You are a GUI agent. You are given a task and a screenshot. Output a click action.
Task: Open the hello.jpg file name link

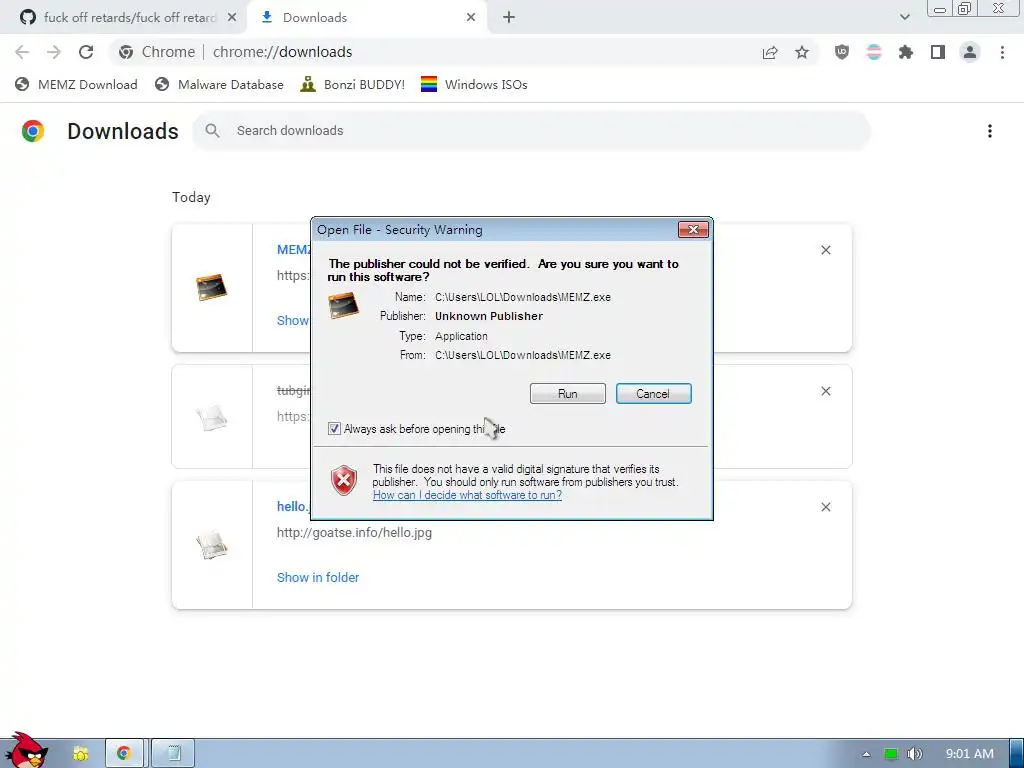pyautogui.click(x=292, y=507)
